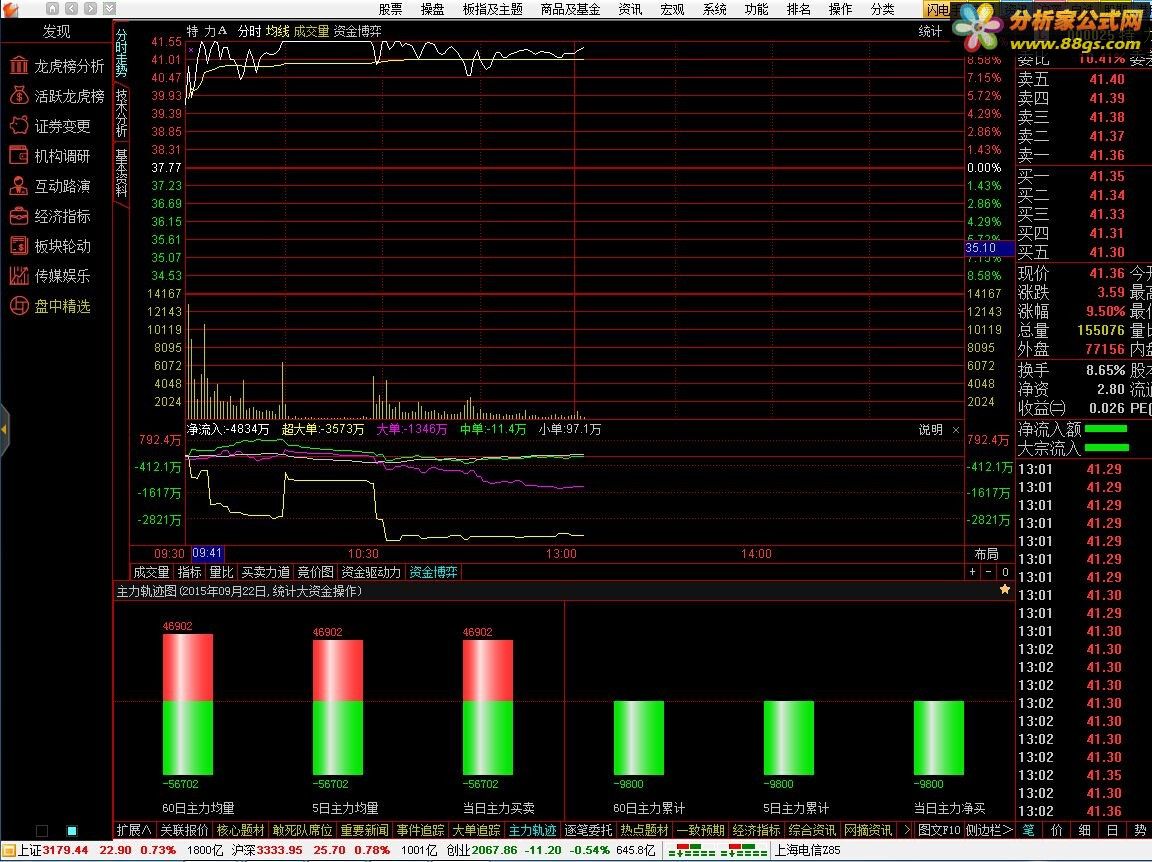Select the 分时走势 vertical tab

121,52
